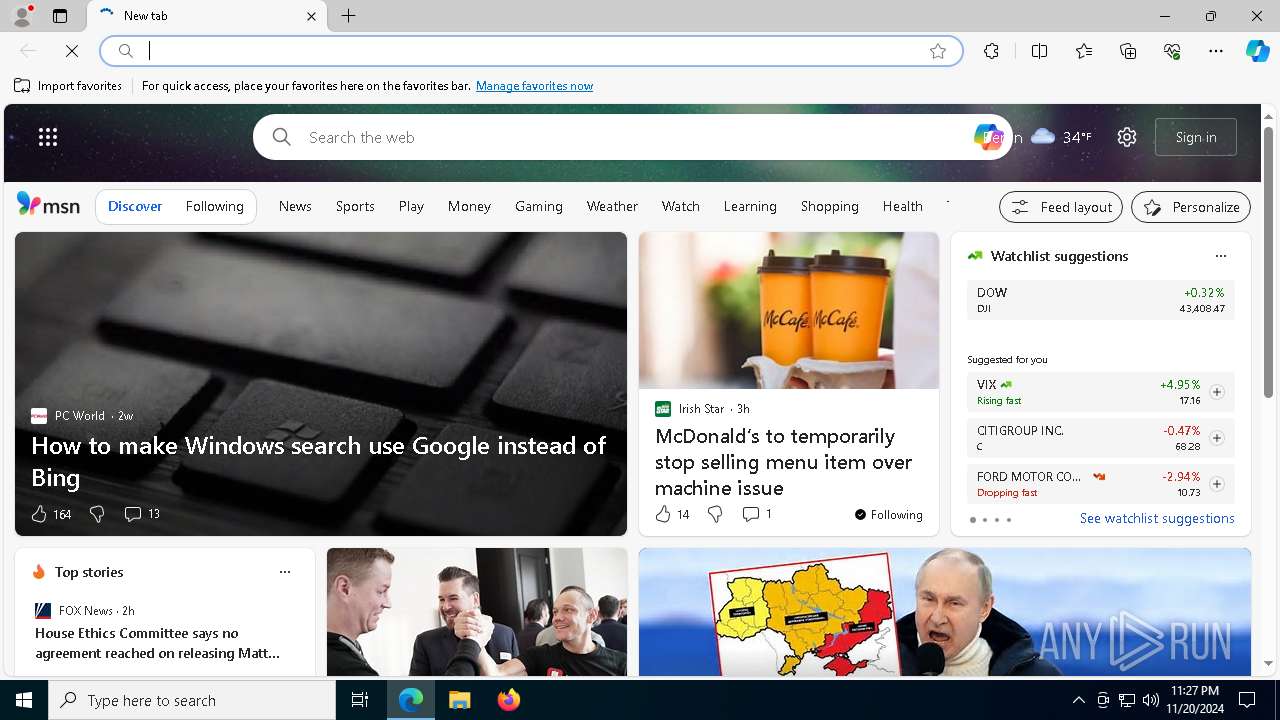The width and height of the screenshot is (1280, 720).
Task: Add VIX to watchlist
Action: click(1216, 392)
